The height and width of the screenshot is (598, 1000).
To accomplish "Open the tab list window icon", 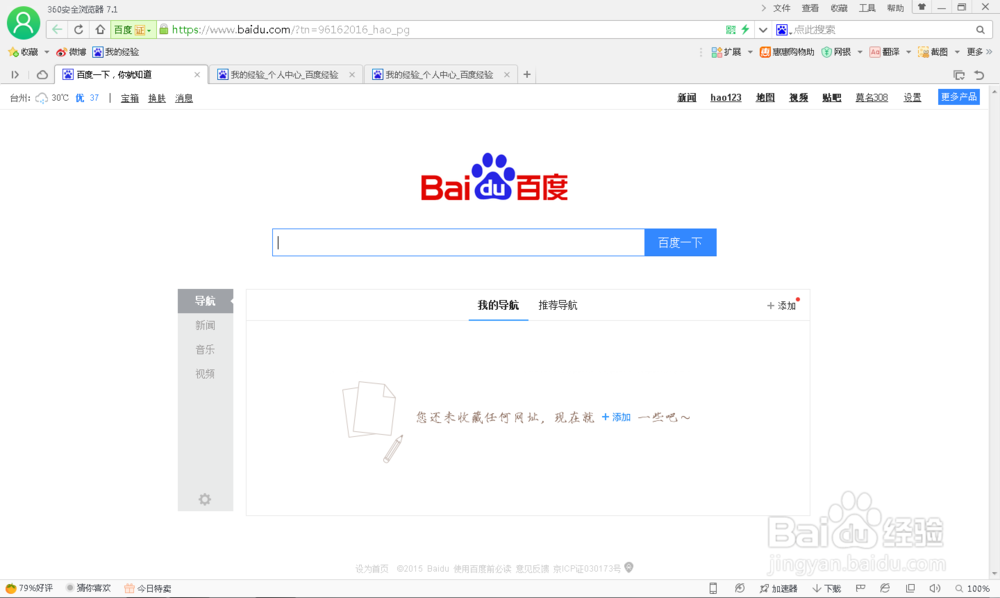I will [959, 75].
